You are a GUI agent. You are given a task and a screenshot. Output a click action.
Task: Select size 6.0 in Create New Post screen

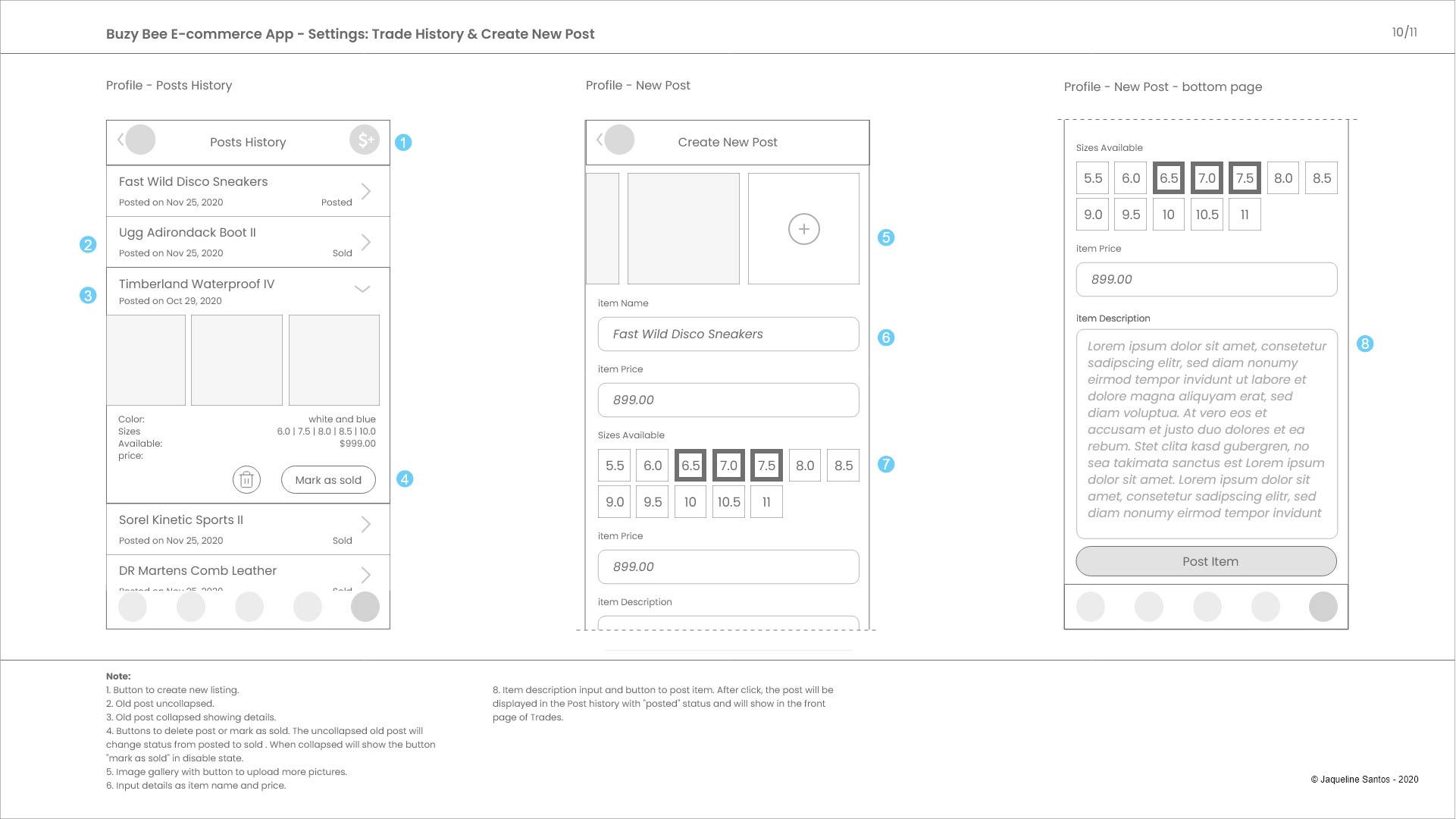(x=653, y=466)
